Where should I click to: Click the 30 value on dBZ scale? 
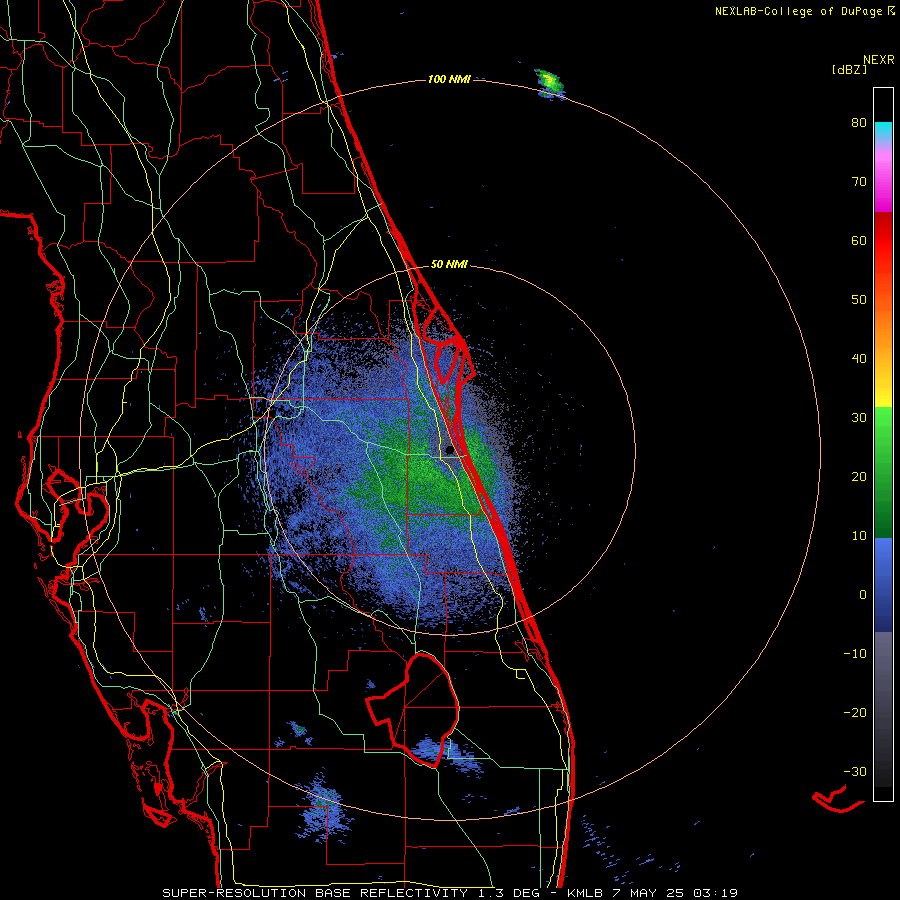point(859,418)
